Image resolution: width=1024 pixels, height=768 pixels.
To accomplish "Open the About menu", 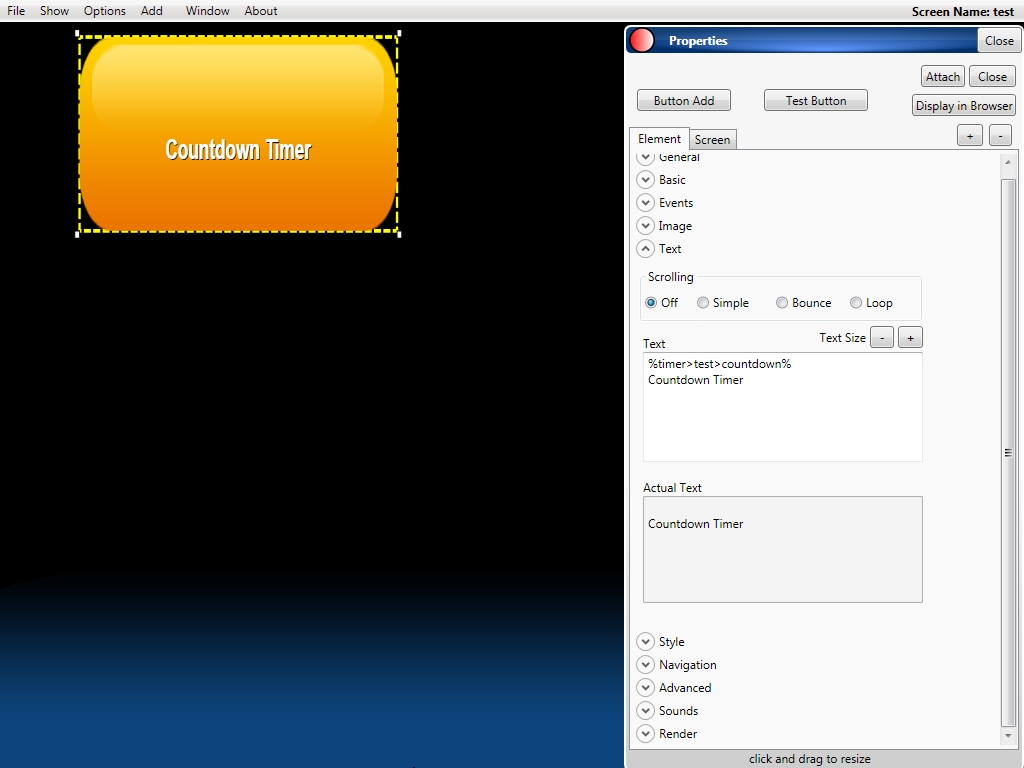I will [261, 11].
